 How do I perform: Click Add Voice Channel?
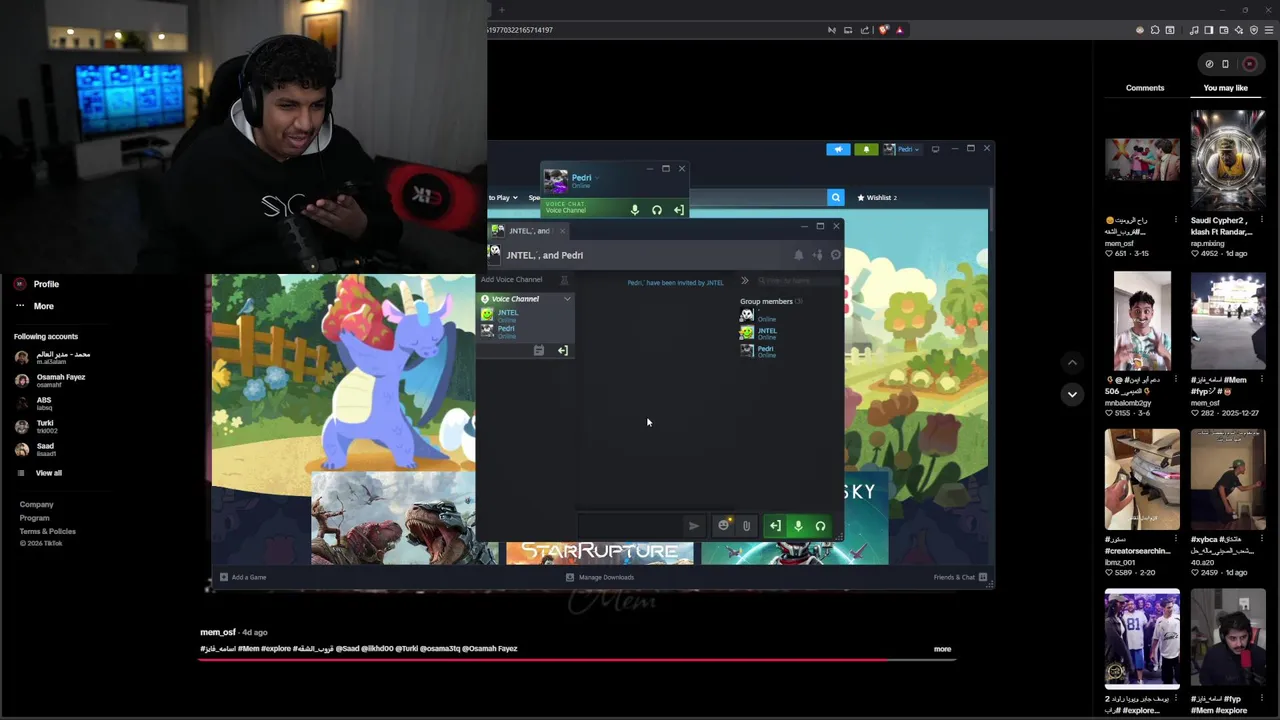point(512,280)
